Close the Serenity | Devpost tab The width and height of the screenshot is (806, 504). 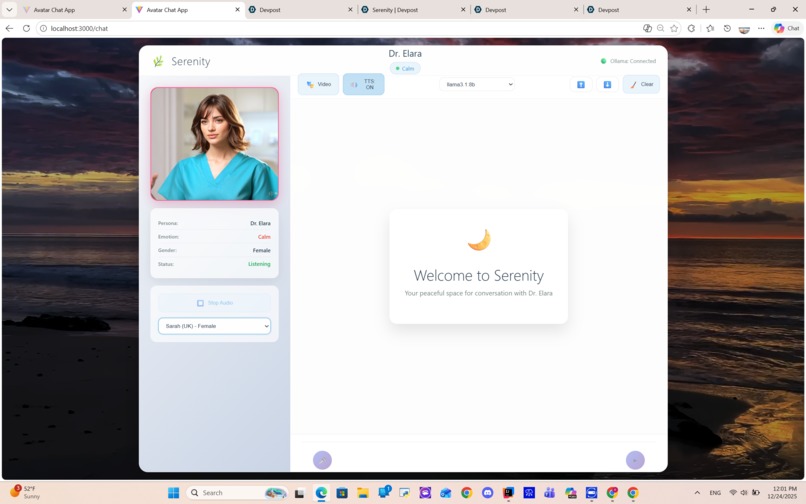463,10
